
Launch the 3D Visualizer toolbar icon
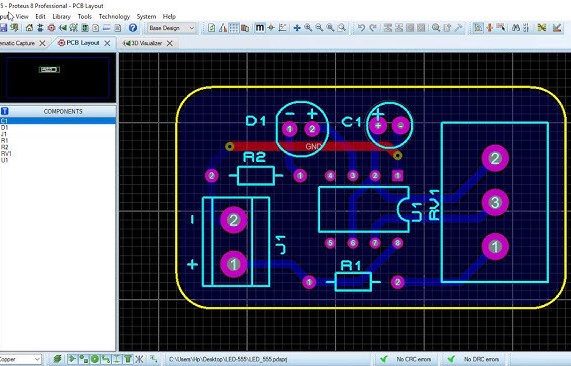(63, 28)
